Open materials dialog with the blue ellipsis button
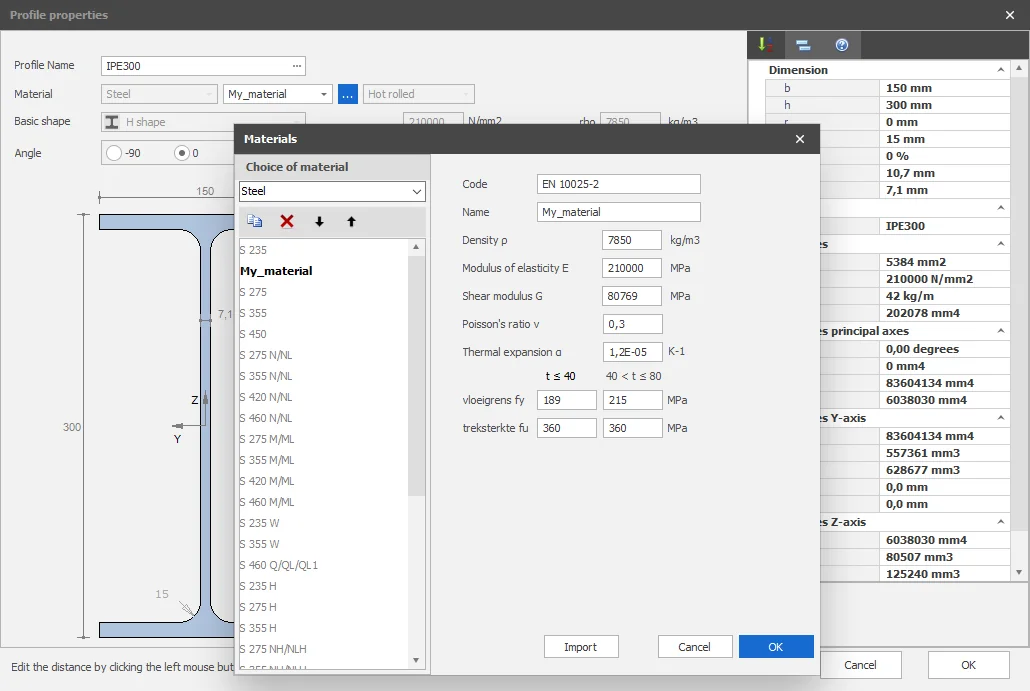The height and width of the screenshot is (691, 1030). click(x=347, y=94)
